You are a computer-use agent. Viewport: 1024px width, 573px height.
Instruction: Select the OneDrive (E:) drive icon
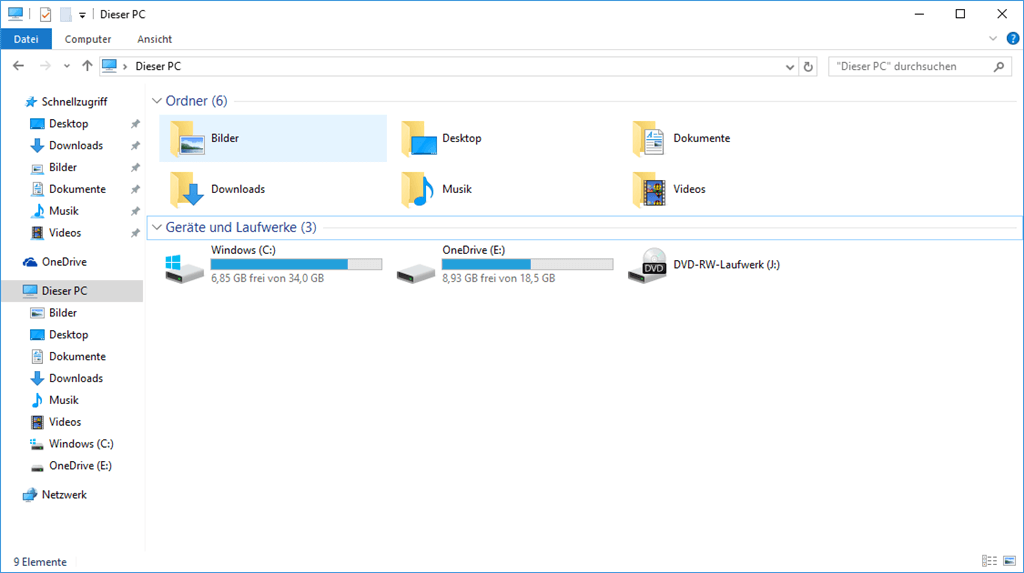(x=415, y=272)
